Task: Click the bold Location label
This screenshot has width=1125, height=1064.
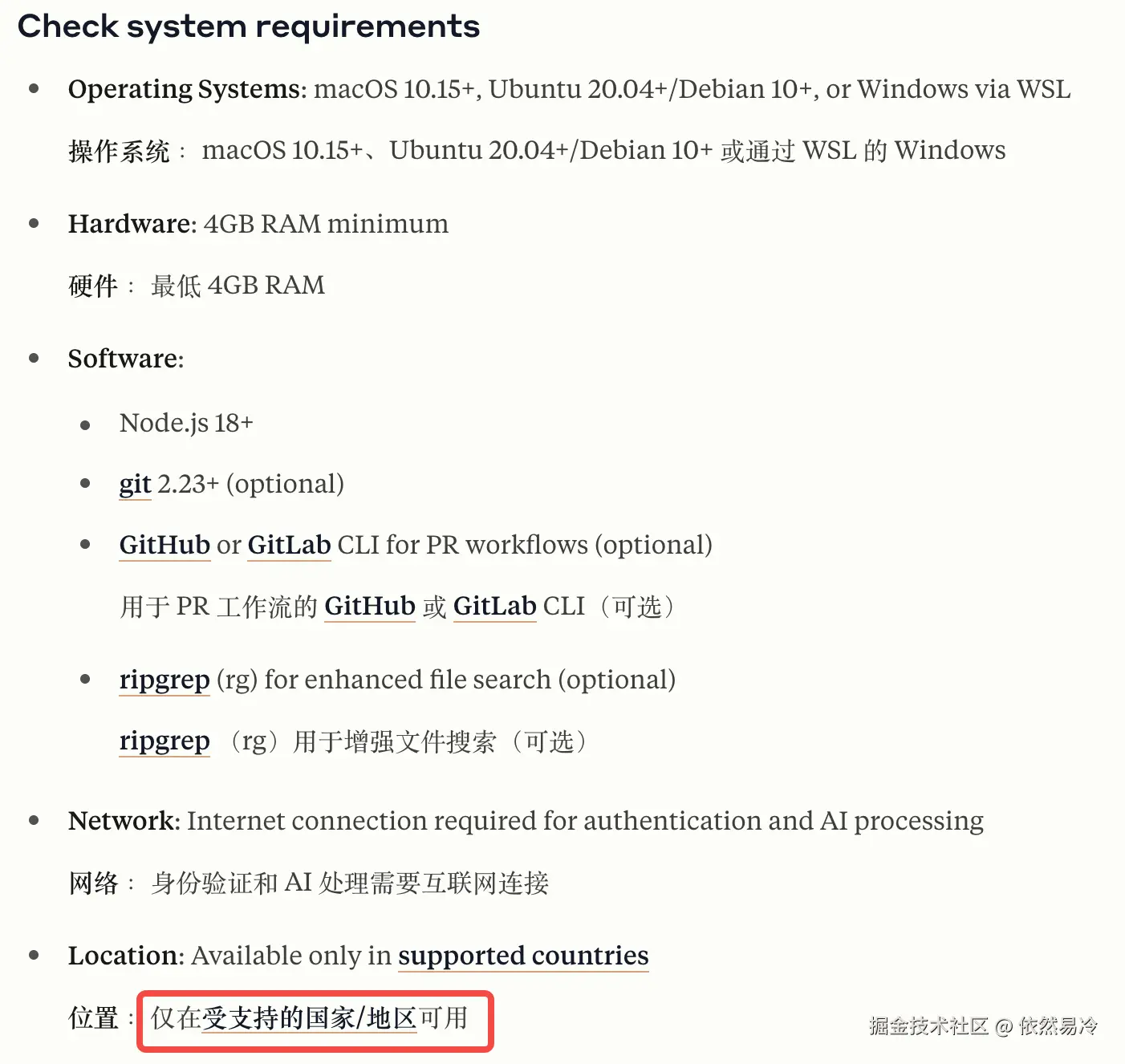Action: (126, 956)
